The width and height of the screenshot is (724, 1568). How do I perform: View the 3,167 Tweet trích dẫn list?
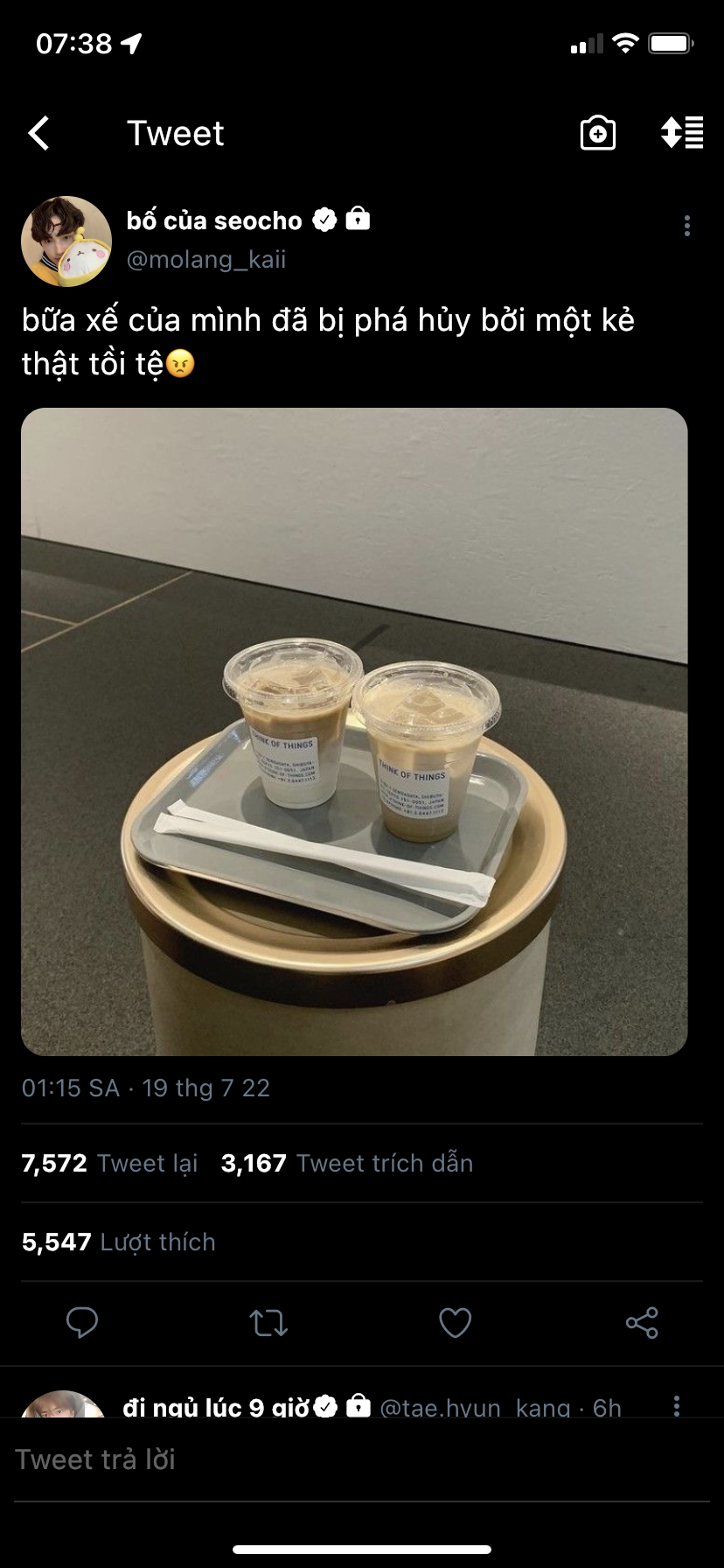(347, 1163)
